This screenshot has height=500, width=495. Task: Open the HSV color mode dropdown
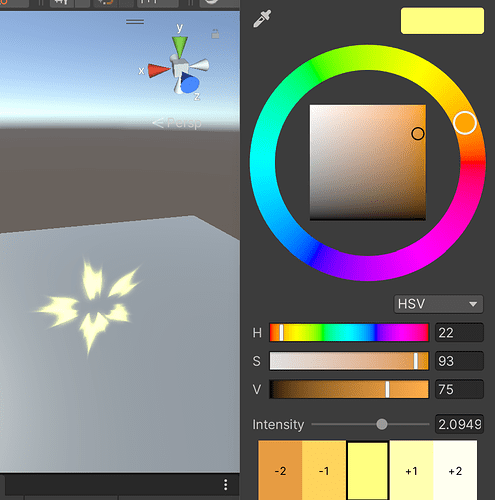coord(438,304)
